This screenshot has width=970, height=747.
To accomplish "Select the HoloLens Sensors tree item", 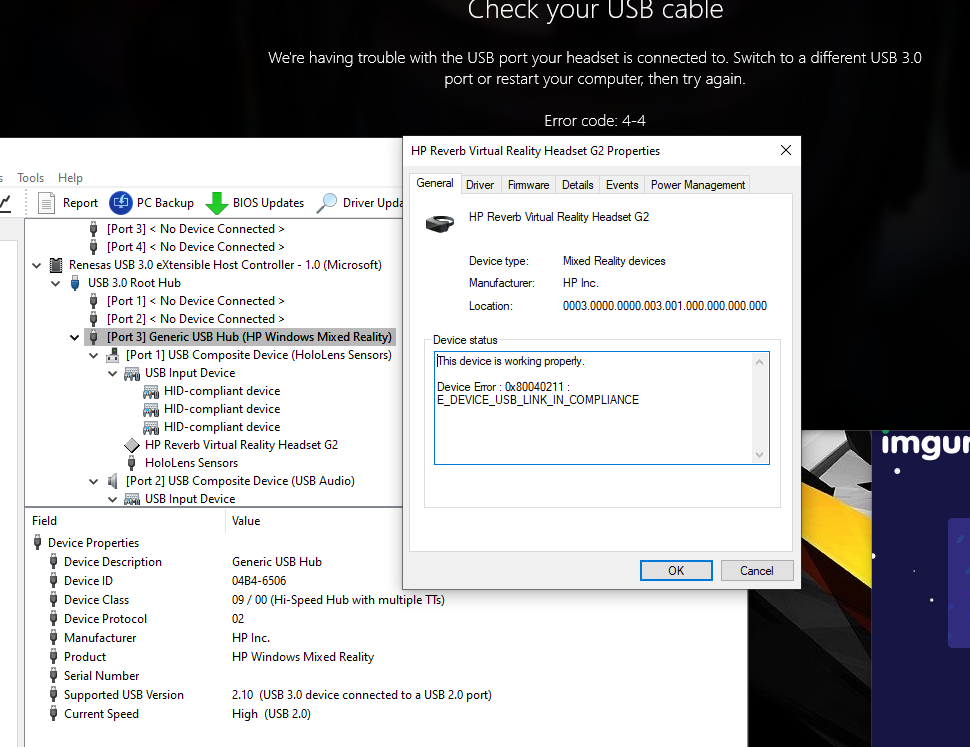I will point(191,463).
